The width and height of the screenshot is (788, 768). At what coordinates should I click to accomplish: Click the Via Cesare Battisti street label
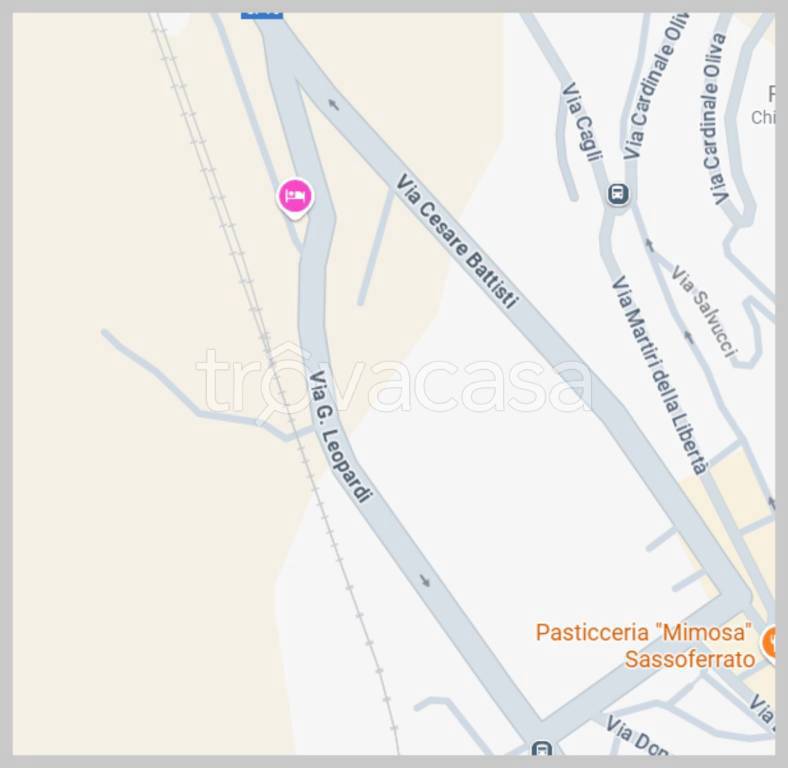tap(456, 241)
